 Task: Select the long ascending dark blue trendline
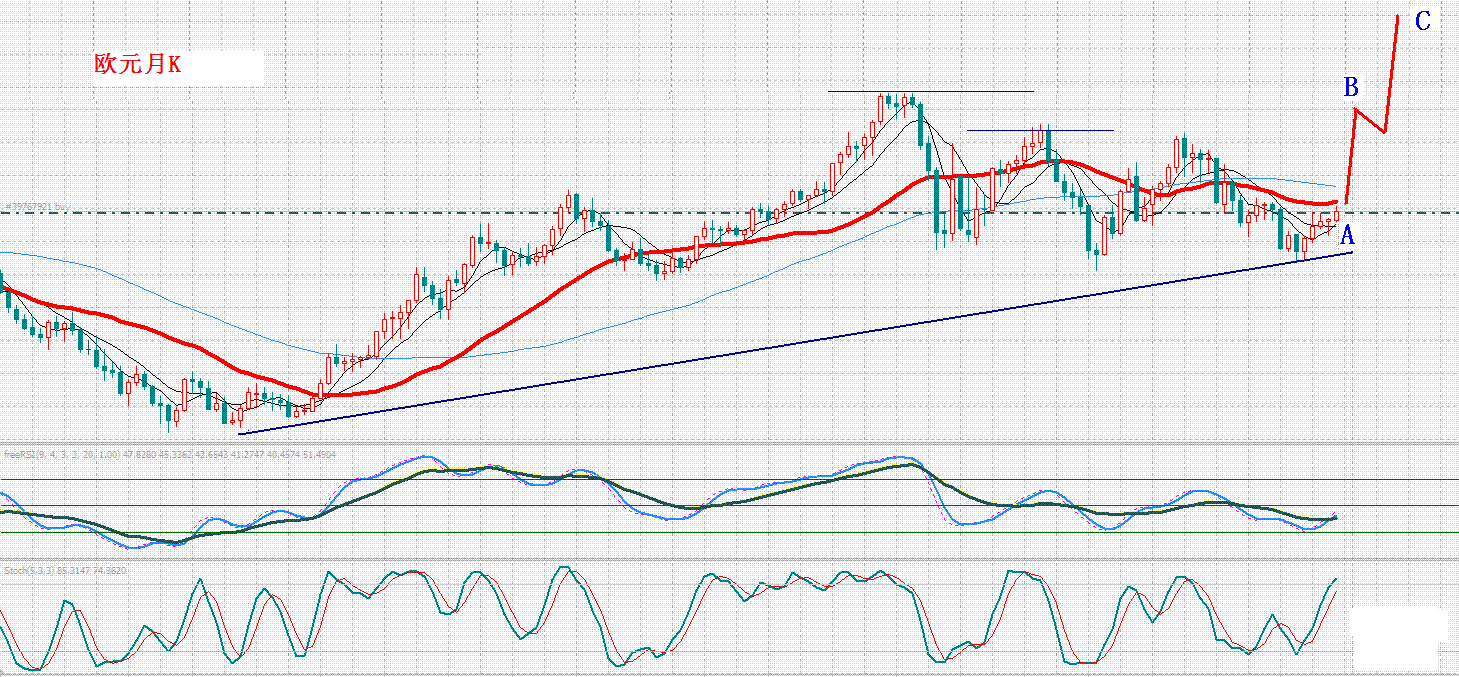coord(795,342)
